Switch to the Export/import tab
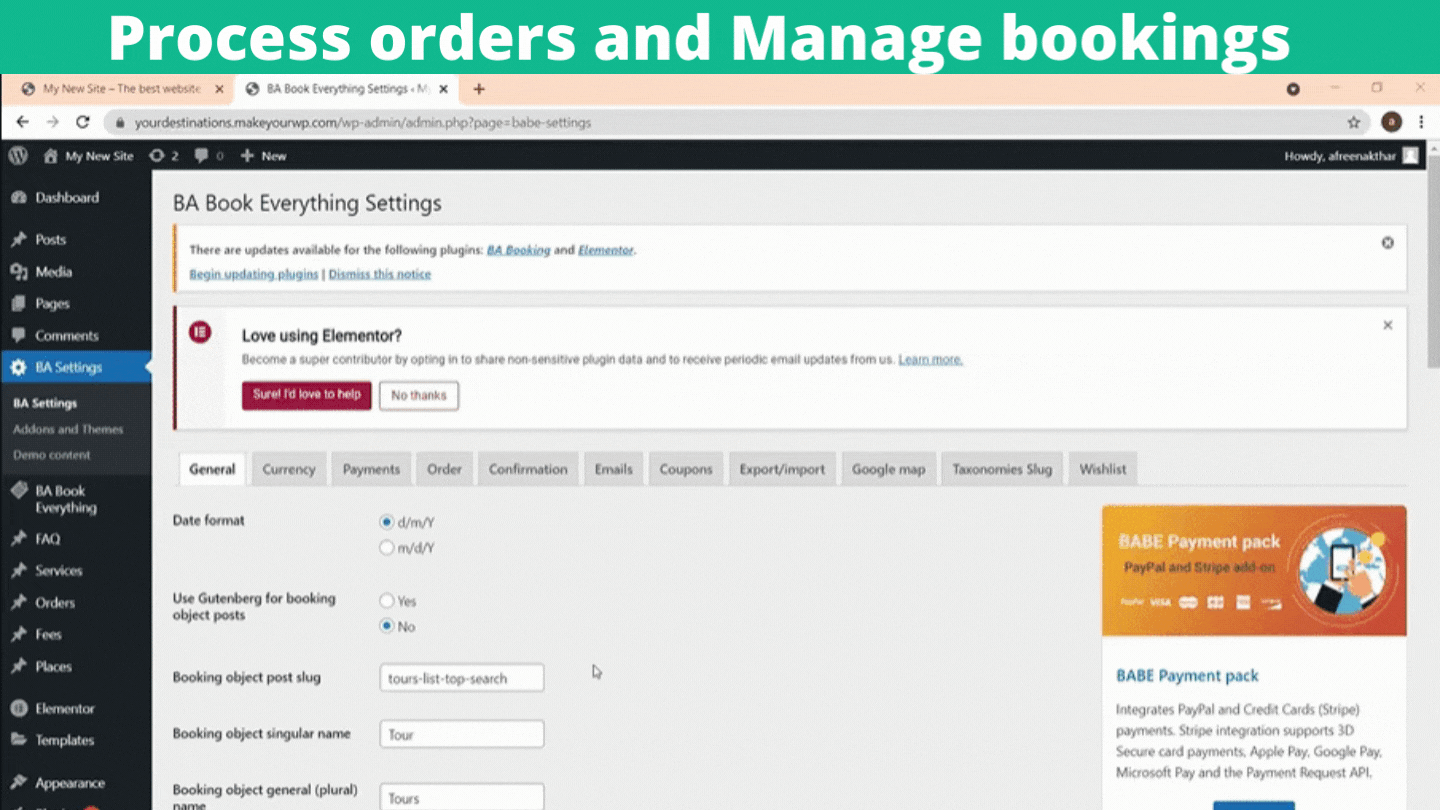 click(782, 469)
